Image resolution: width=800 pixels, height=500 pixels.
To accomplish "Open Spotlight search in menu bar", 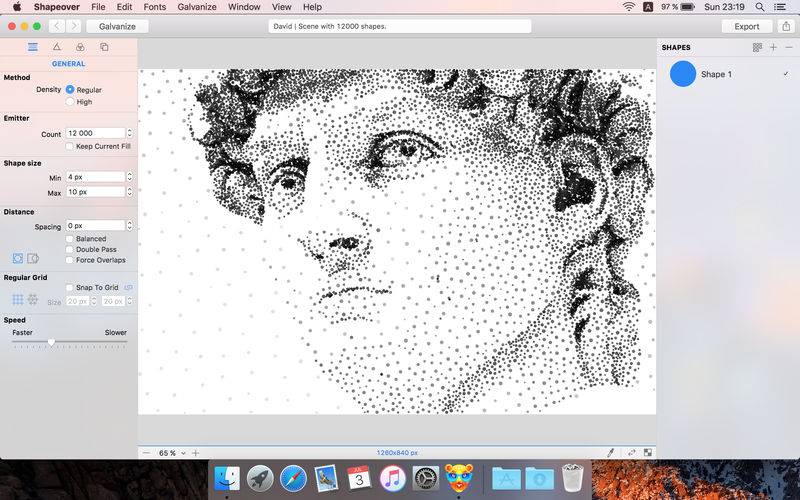I will tap(760, 7).
